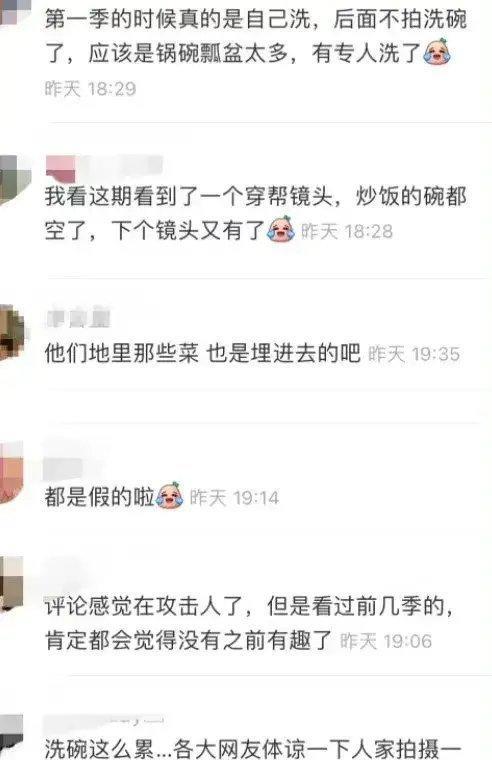Select comment 洗碗这么累...各大网友体谅一下

pyautogui.click(x=253, y=748)
